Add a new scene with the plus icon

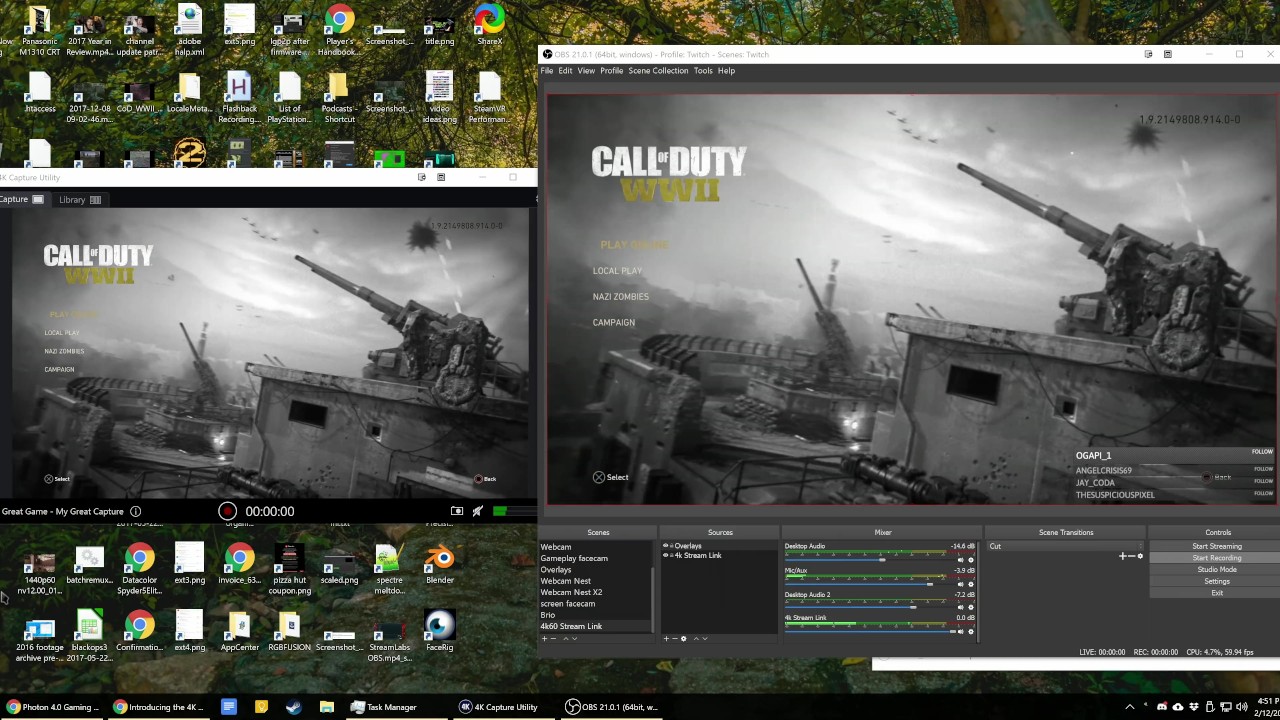tap(545, 639)
